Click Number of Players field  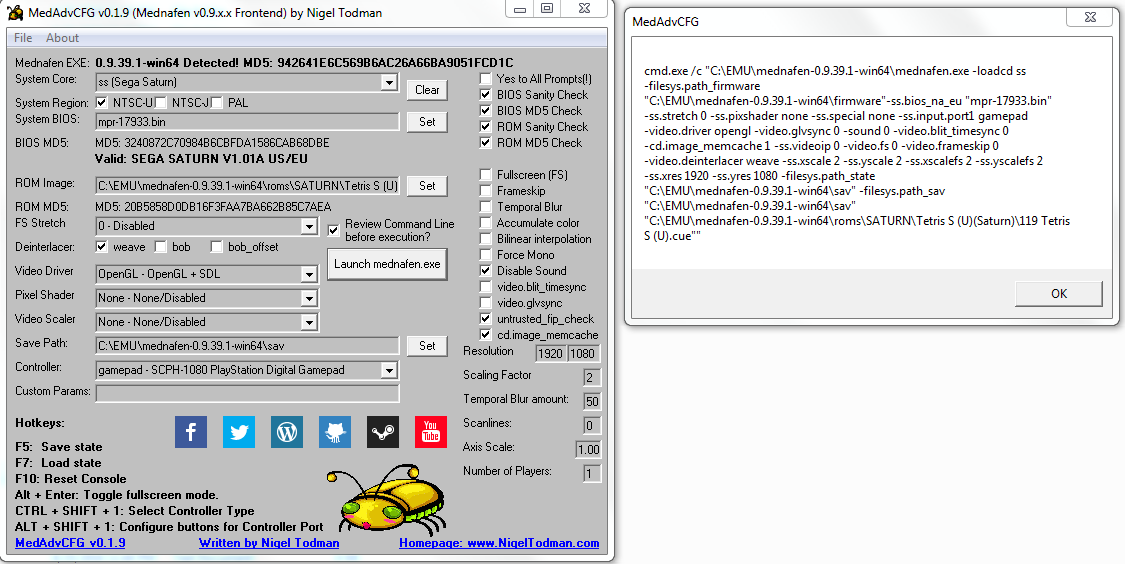pos(592,474)
